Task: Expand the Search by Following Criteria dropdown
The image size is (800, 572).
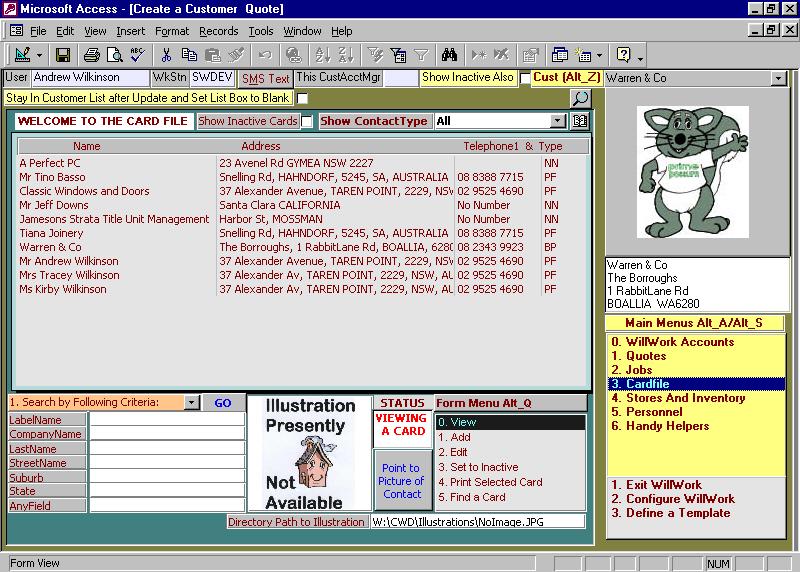Action: [x=191, y=402]
